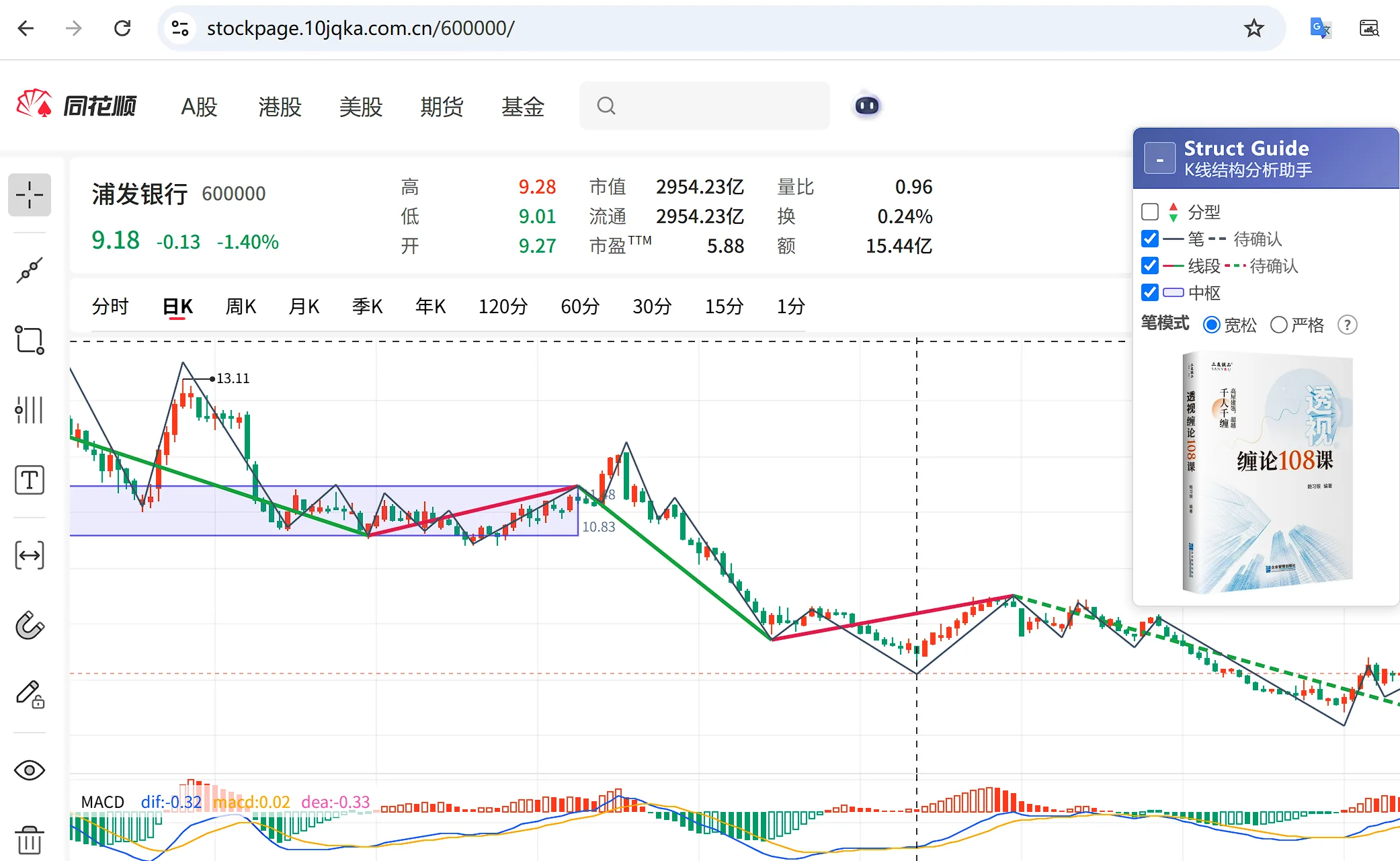Open the 基金 navigation link
The image size is (1400, 861).
coord(522,107)
